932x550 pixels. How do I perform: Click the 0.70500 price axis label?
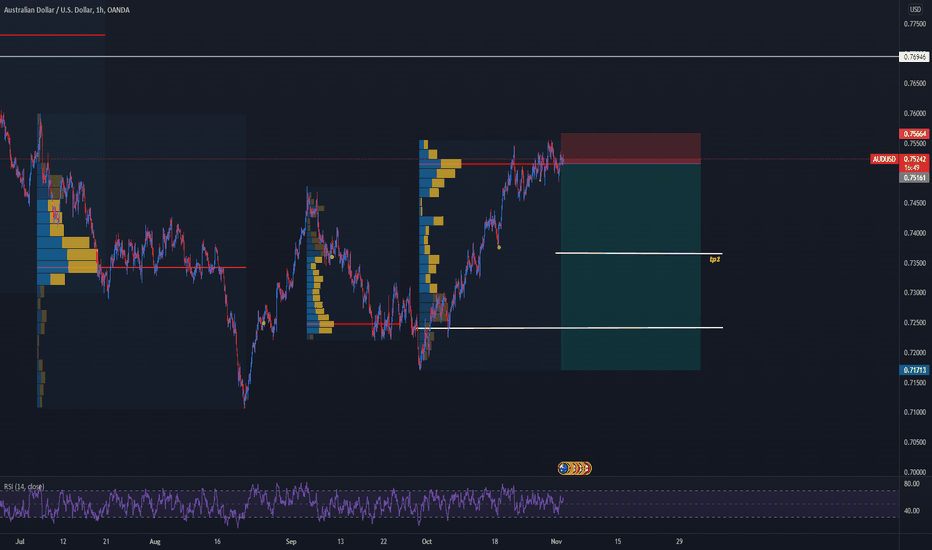914,442
